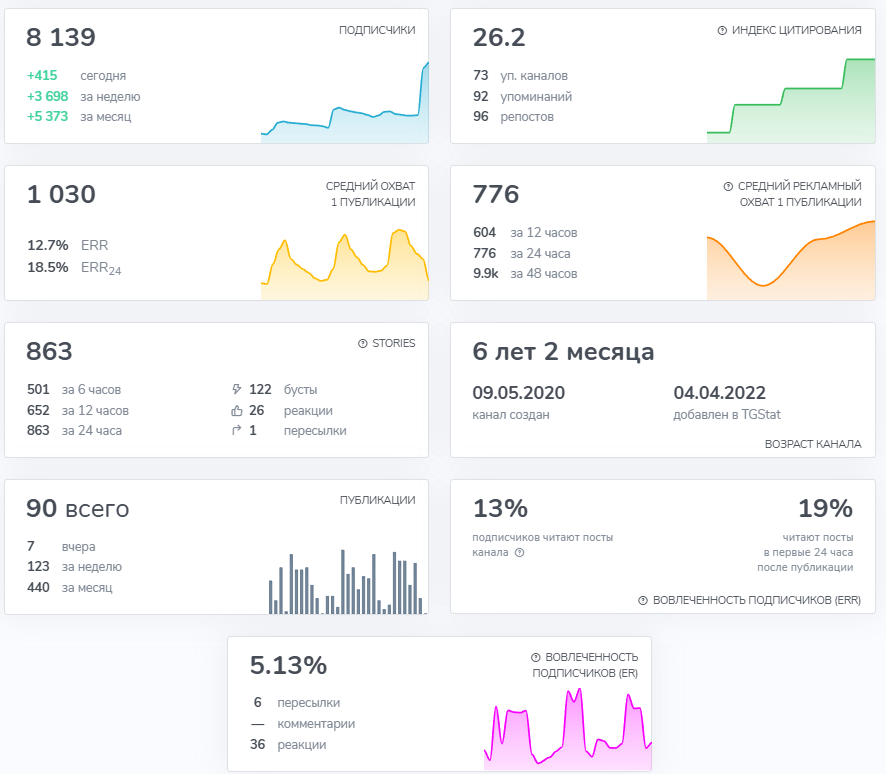The width and height of the screenshot is (886, 774).
Task: Open the ПОДПИСЧИКИ card title
Action: [377, 30]
